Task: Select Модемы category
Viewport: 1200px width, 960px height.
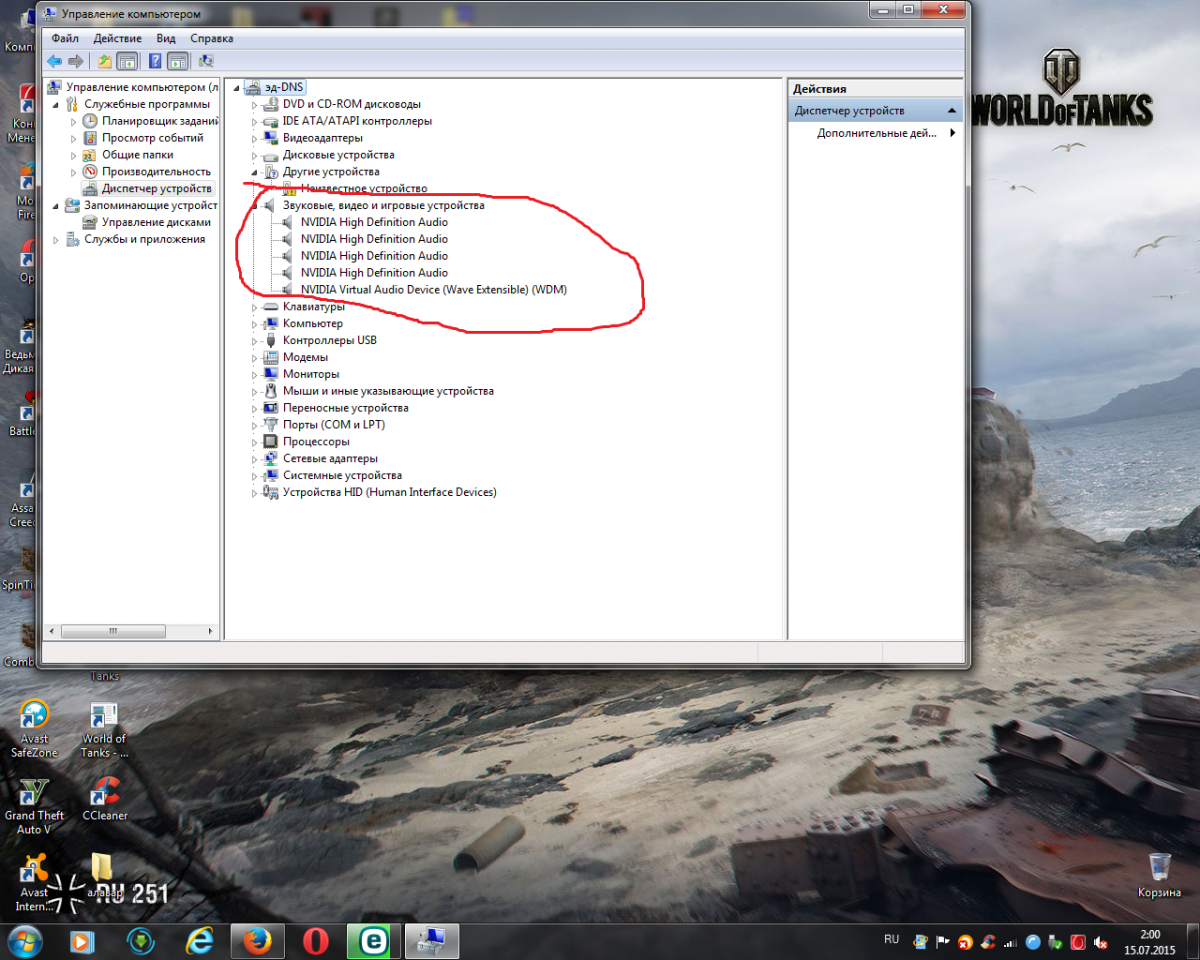Action: coord(305,357)
